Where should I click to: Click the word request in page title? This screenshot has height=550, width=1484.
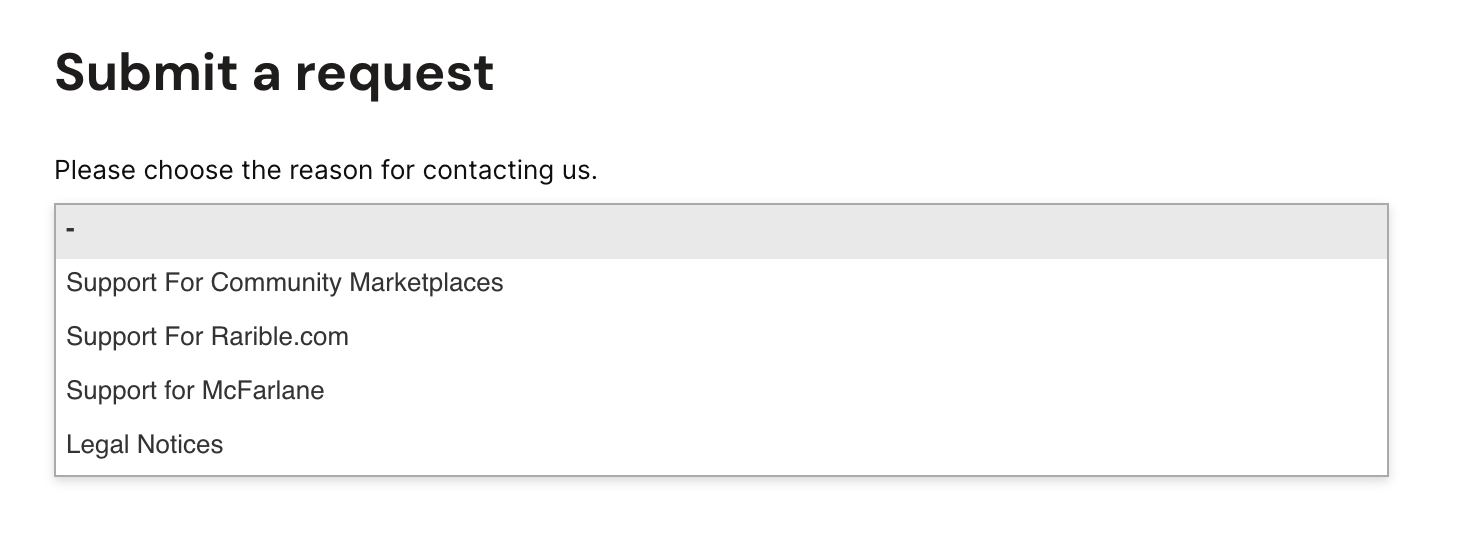tap(394, 73)
